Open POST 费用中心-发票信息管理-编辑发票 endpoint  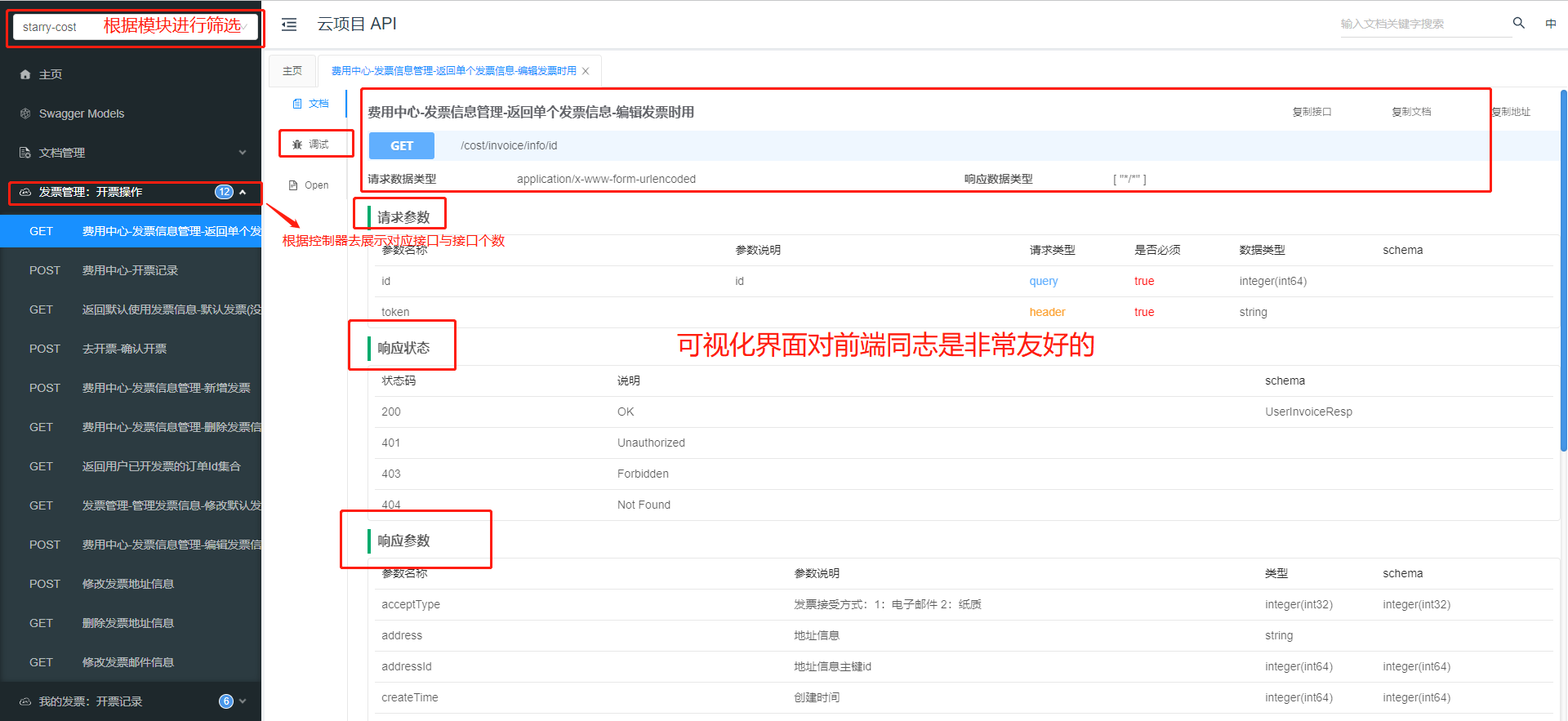[131, 545]
